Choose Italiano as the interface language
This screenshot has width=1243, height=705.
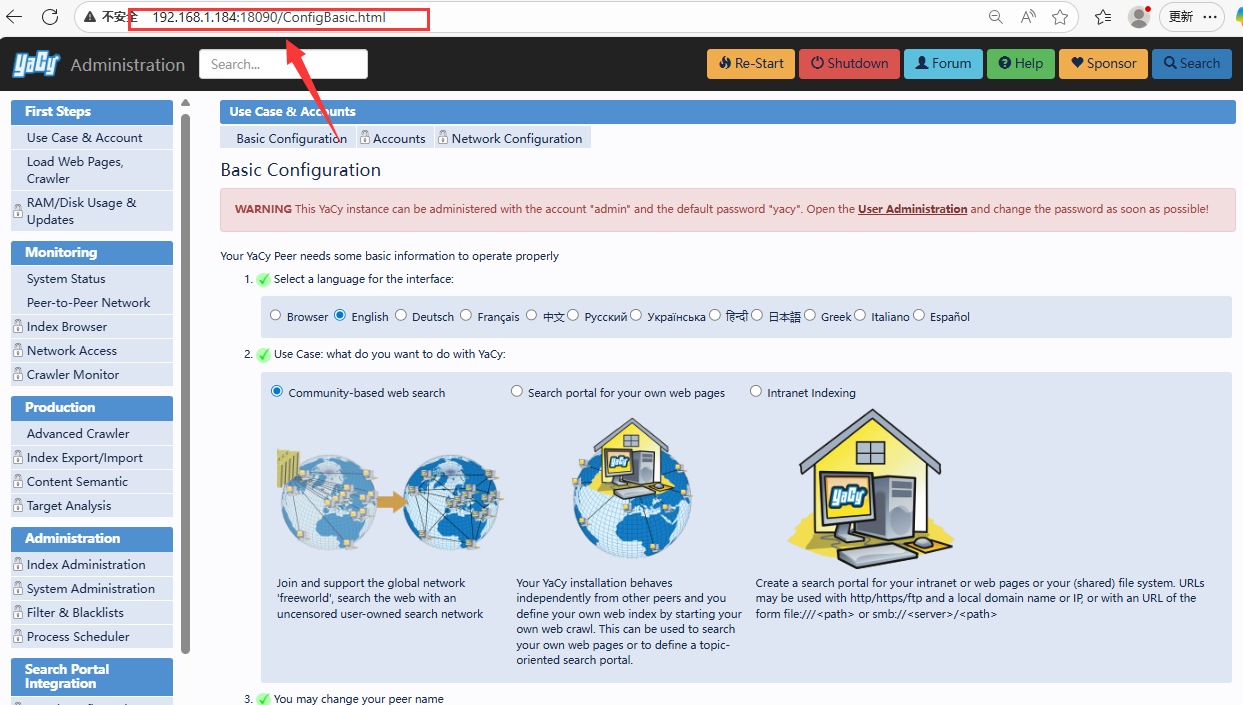coord(860,316)
